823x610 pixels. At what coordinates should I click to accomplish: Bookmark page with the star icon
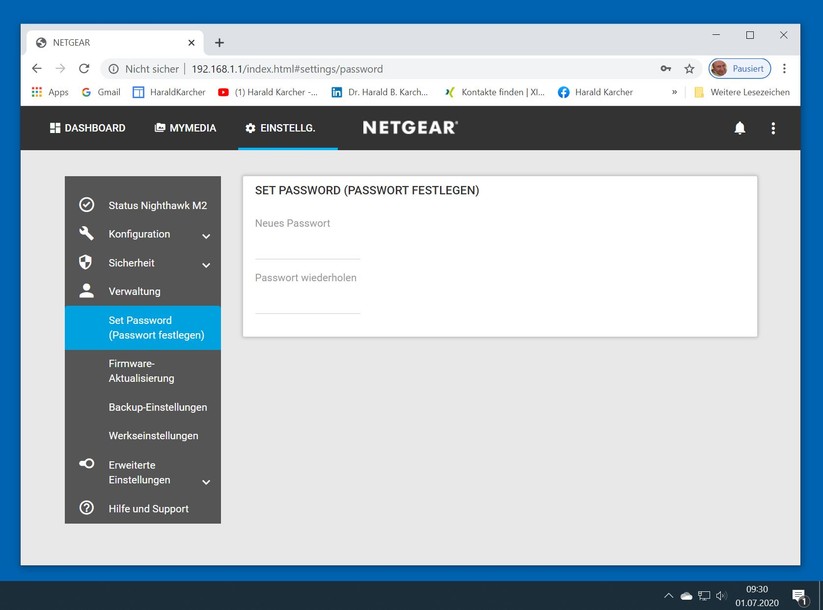point(689,69)
